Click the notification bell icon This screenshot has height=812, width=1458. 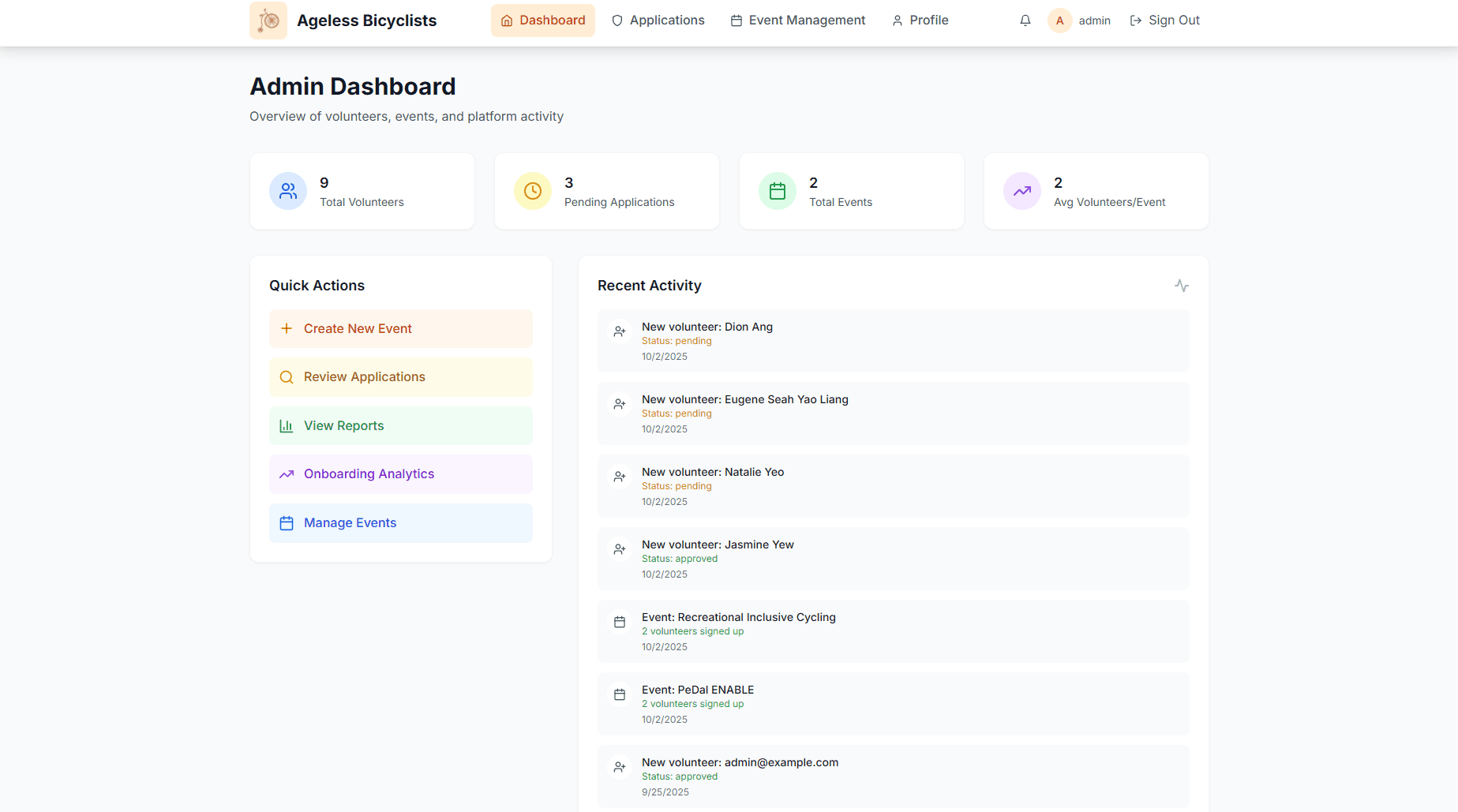click(x=1025, y=20)
